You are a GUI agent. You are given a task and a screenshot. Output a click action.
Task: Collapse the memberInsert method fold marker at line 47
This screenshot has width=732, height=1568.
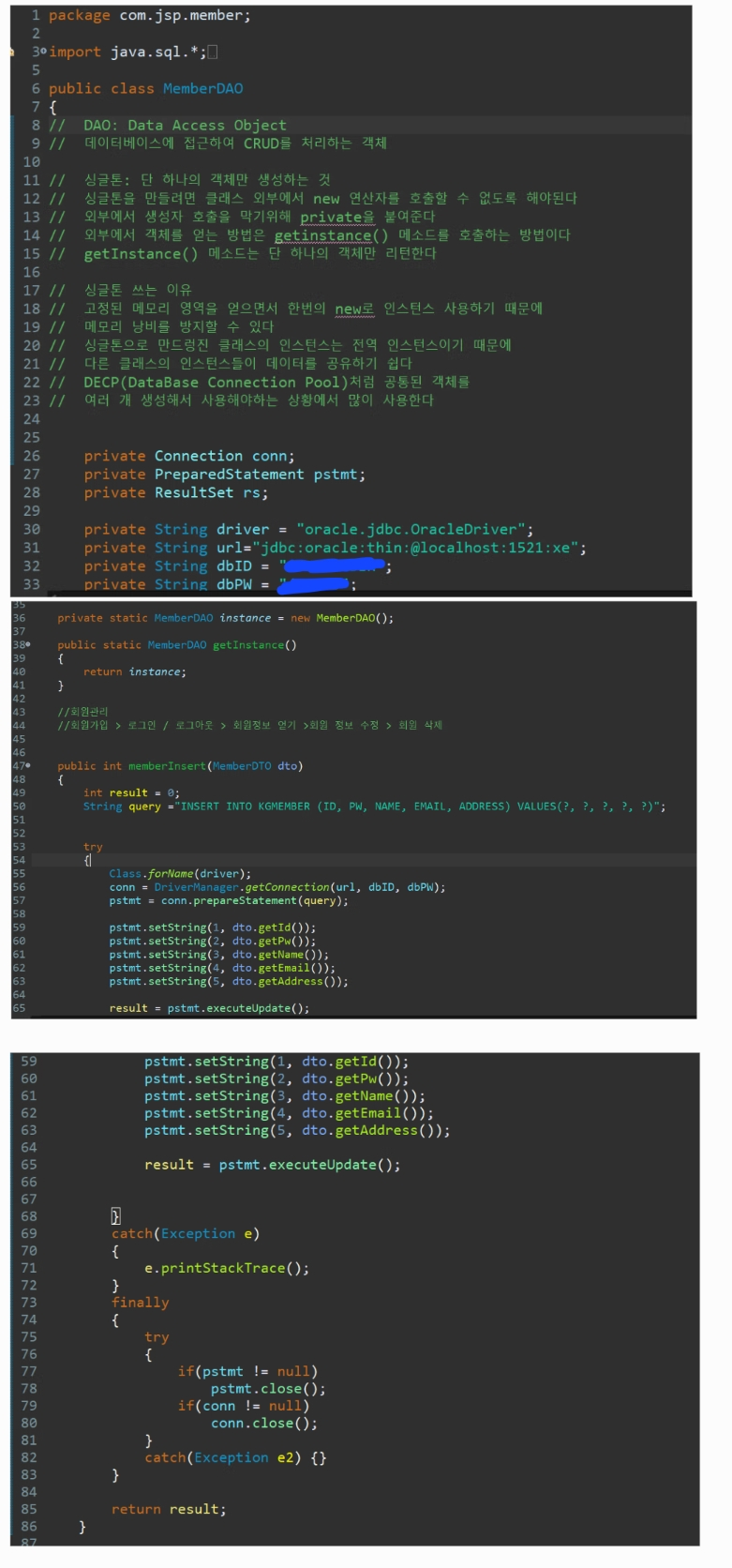click(x=28, y=766)
